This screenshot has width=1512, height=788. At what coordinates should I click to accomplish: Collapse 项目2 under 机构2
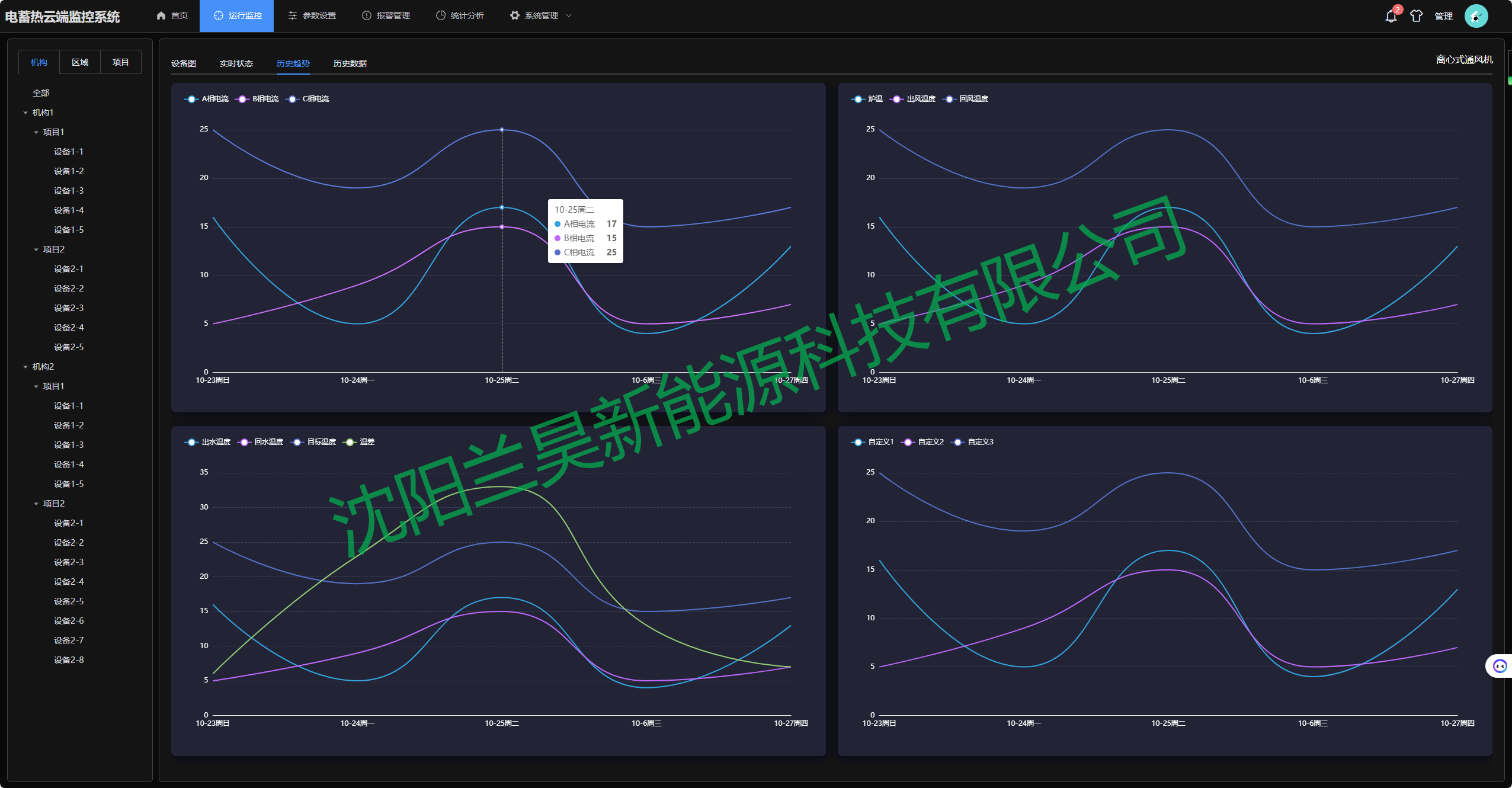[36, 504]
